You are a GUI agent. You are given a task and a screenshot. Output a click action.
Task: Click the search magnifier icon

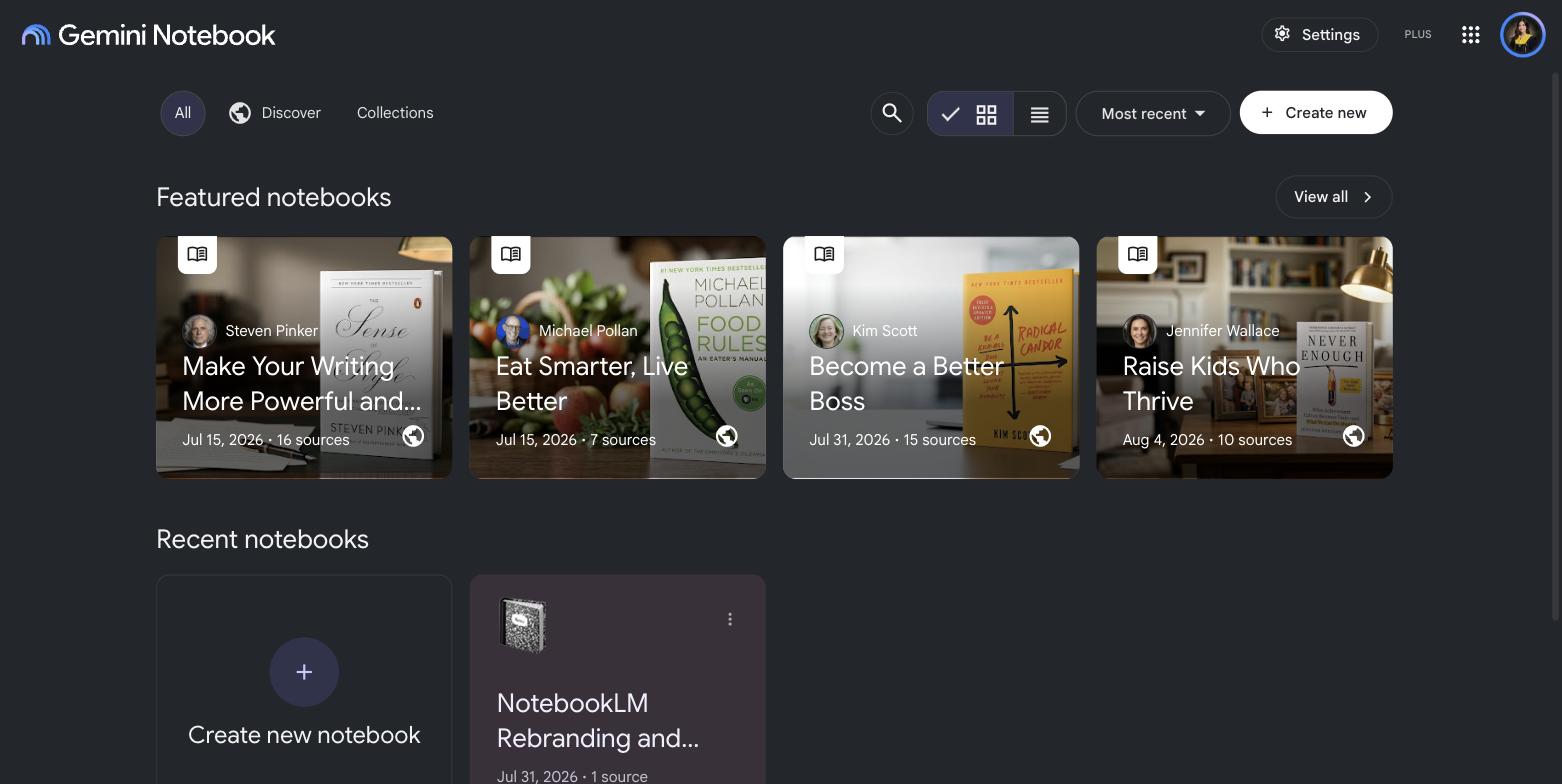[x=892, y=114]
